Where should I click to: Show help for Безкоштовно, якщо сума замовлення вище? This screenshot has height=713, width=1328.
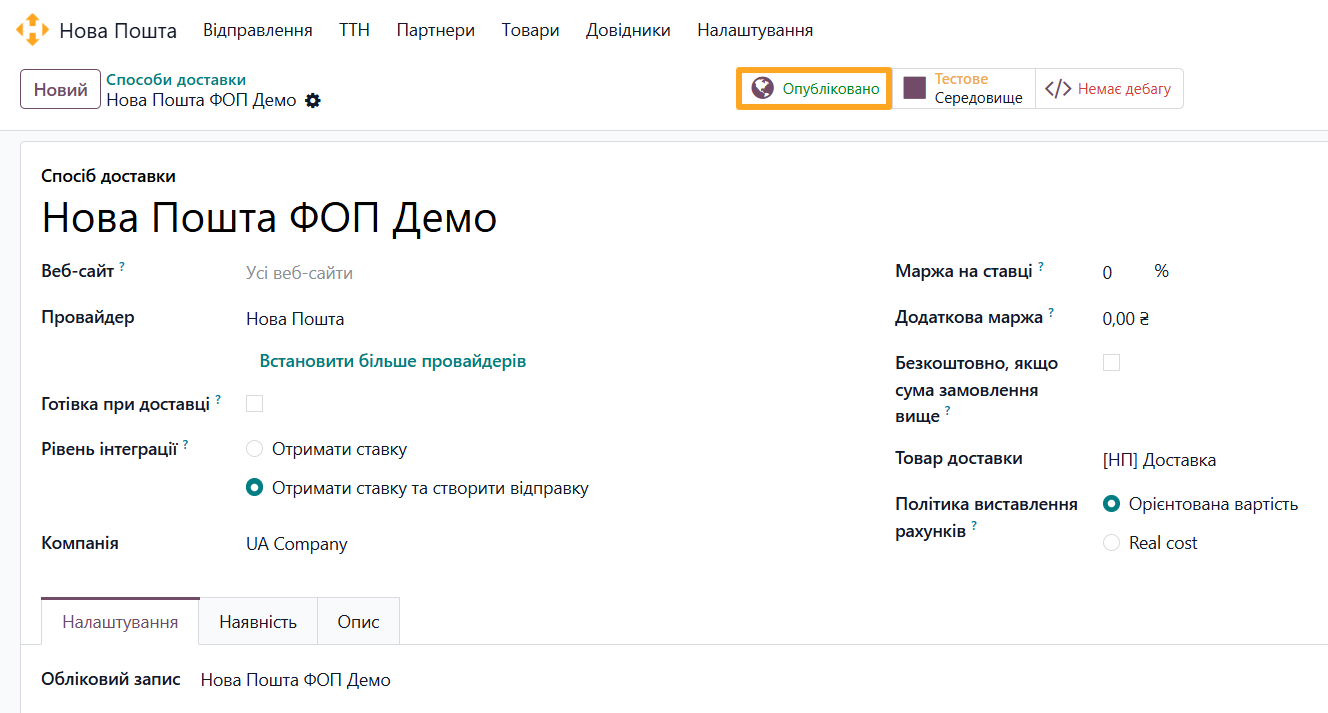pos(948,411)
